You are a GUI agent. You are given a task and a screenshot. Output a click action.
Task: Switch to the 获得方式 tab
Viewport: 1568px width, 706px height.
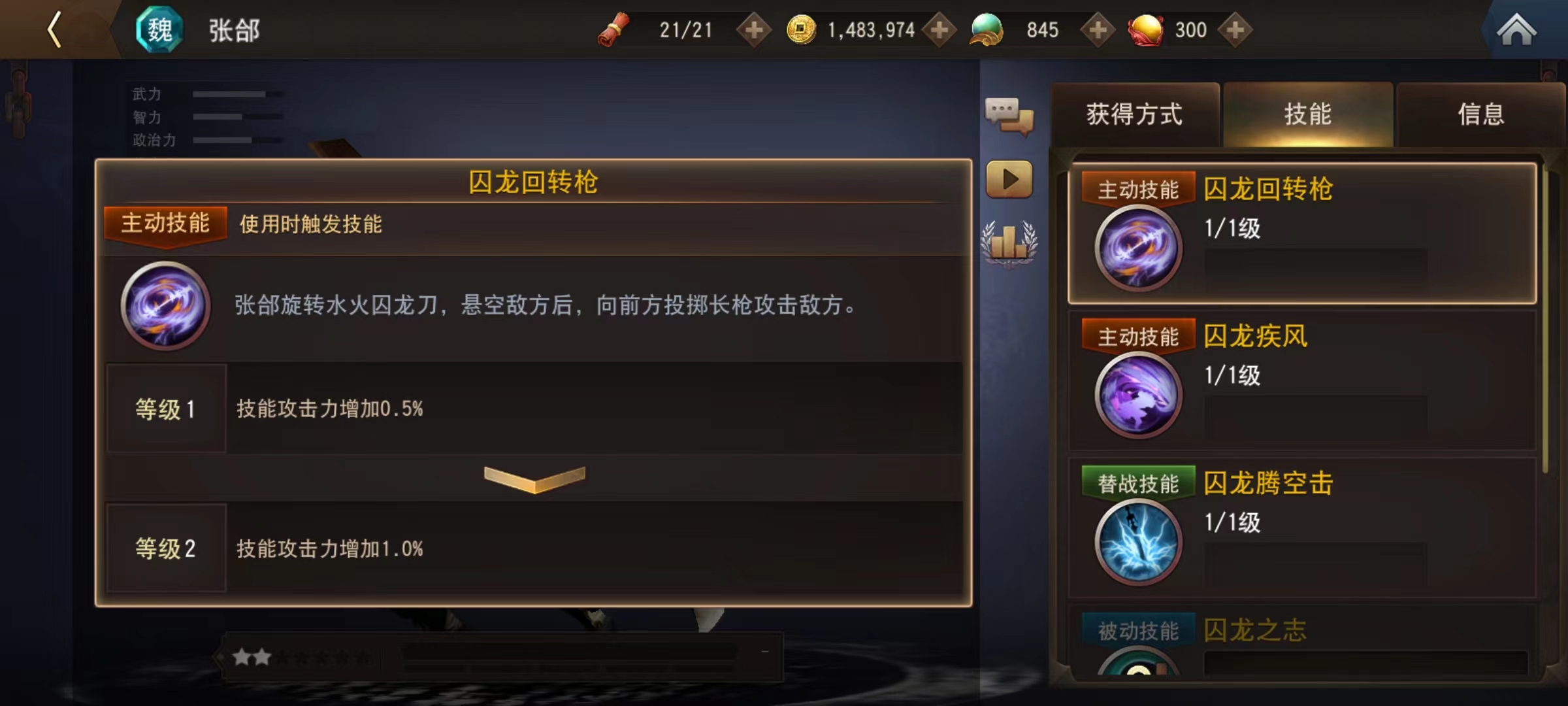(x=1135, y=114)
